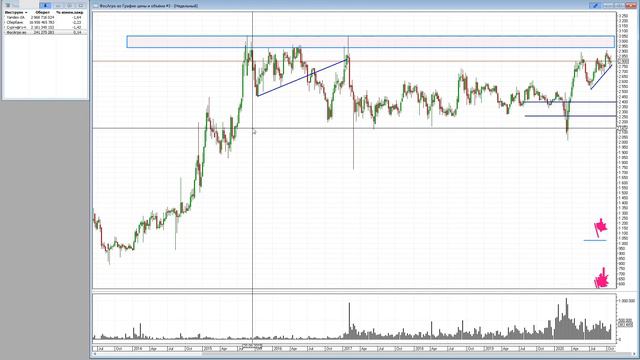
Task: Select the Сургнфгз row in the instrument table
Action: 45,27
